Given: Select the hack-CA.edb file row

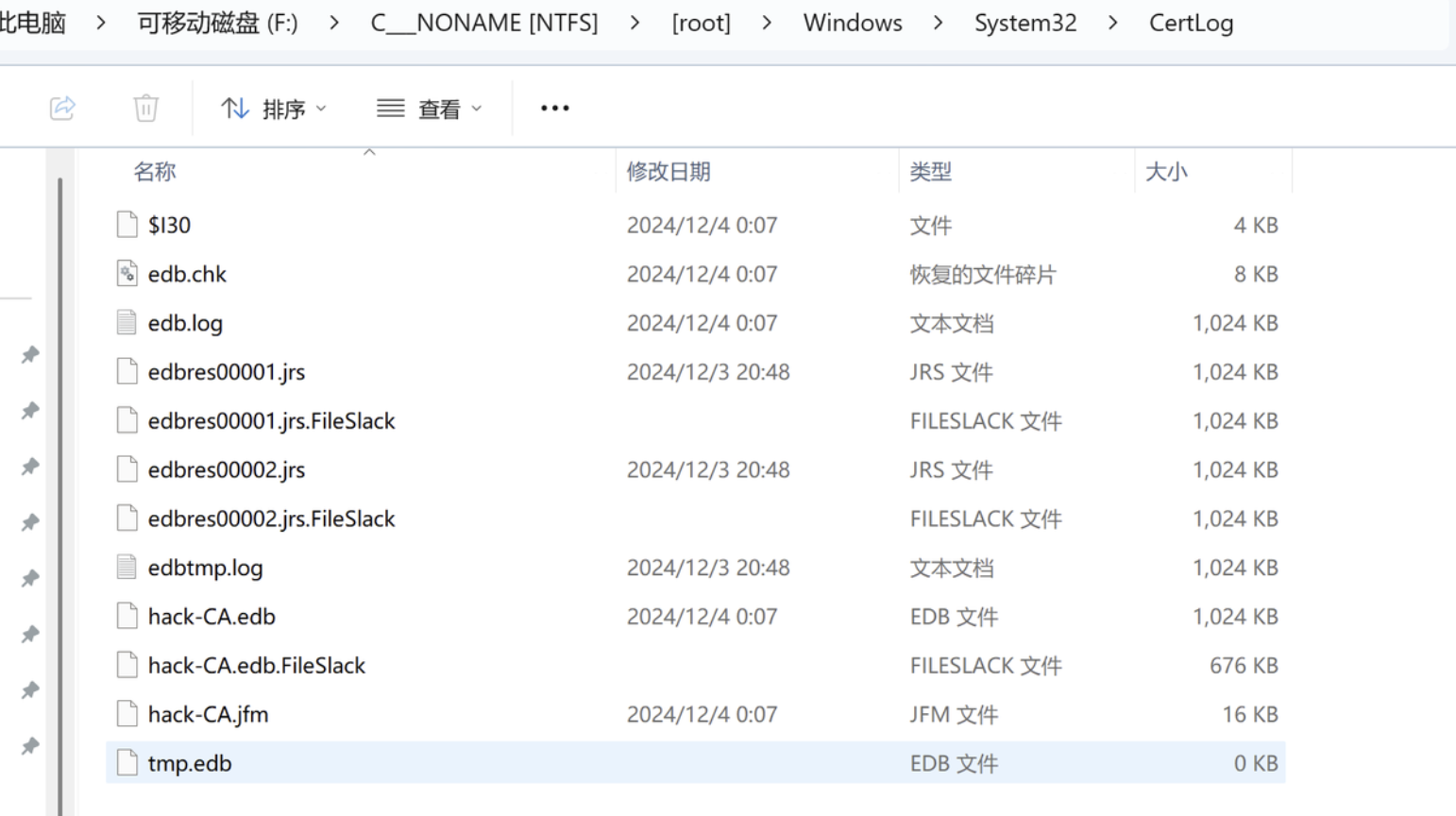Looking at the screenshot, I should pyautogui.click(x=696, y=617).
